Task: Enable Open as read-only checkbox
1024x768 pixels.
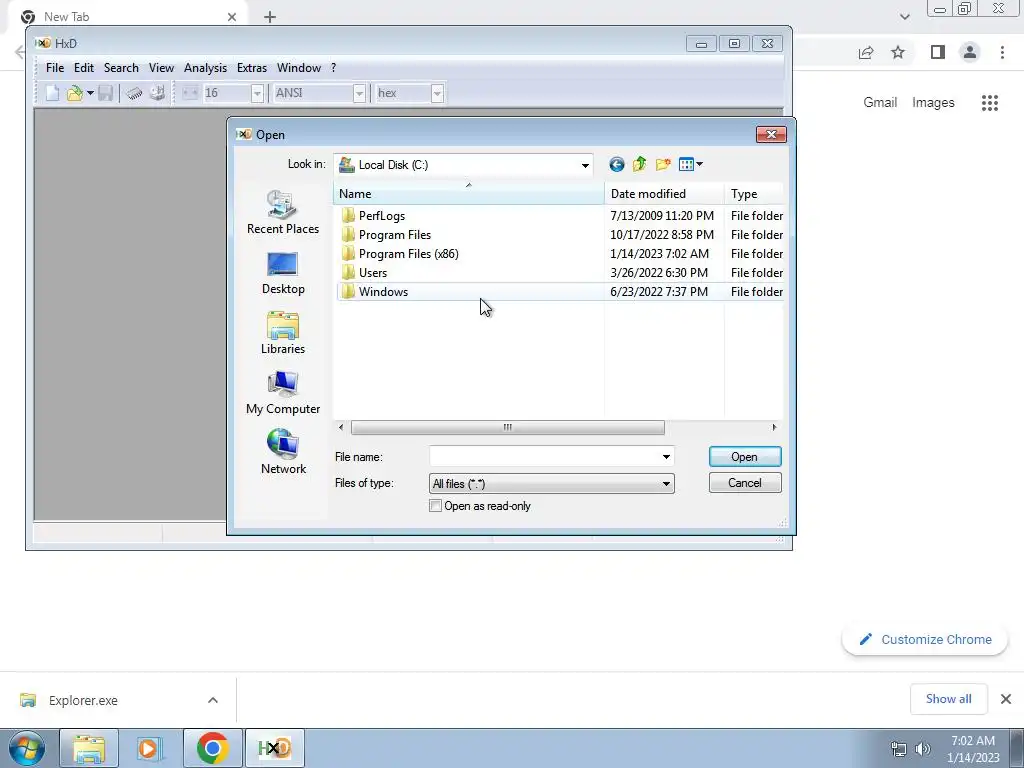Action: [x=436, y=505]
